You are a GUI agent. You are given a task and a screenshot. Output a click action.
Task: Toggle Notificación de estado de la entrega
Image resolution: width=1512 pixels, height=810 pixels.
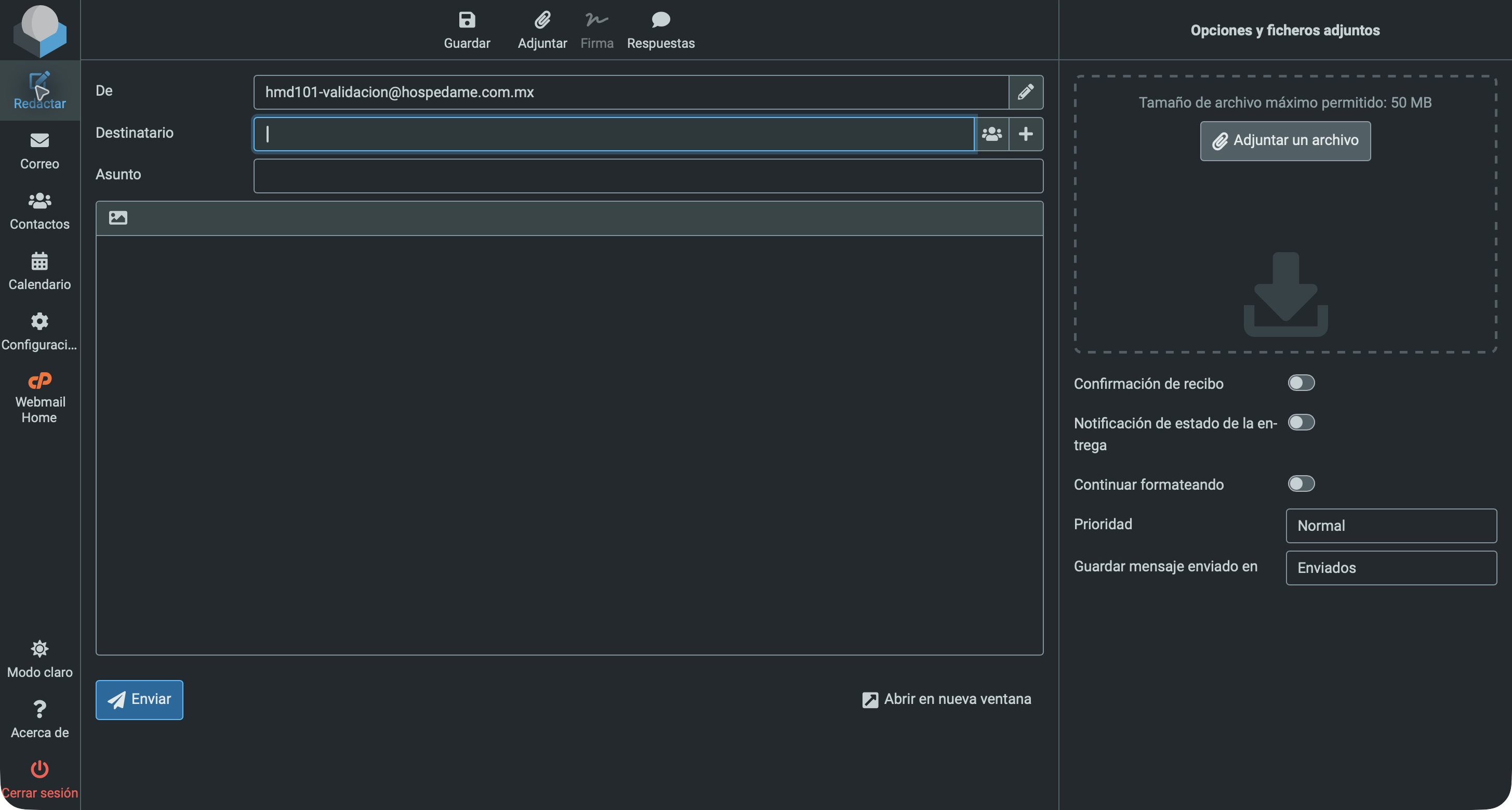(x=1301, y=422)
